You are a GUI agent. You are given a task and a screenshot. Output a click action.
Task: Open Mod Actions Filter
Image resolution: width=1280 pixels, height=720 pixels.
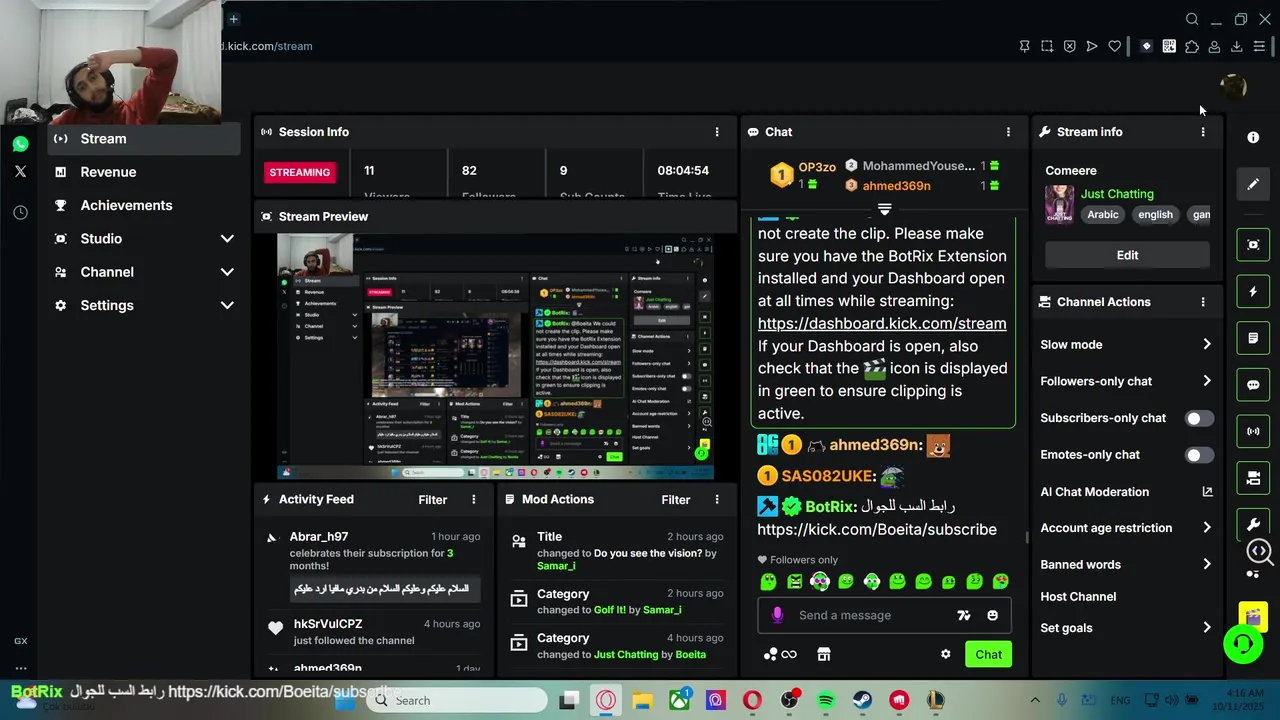(675, 500)
